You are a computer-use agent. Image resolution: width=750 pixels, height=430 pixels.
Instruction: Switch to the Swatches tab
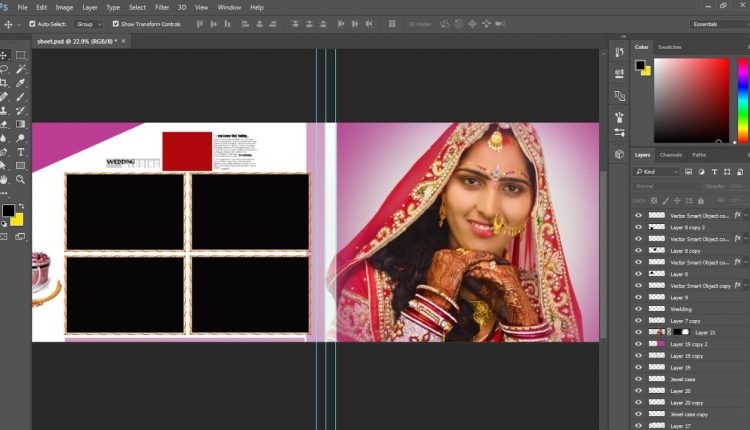tap(669, 47)
